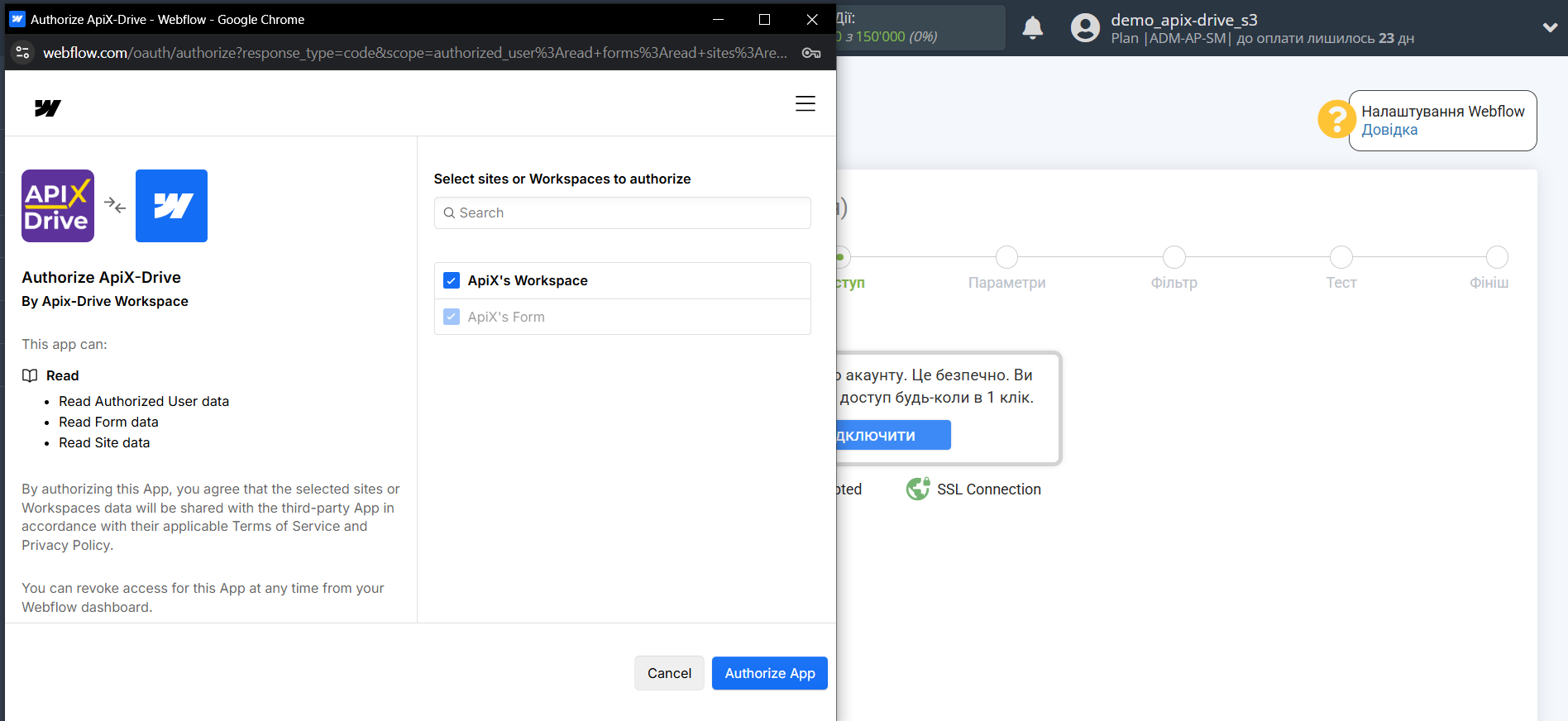Open site information icon in address bar
This screenshot has height=721, width=1568.
22,52
